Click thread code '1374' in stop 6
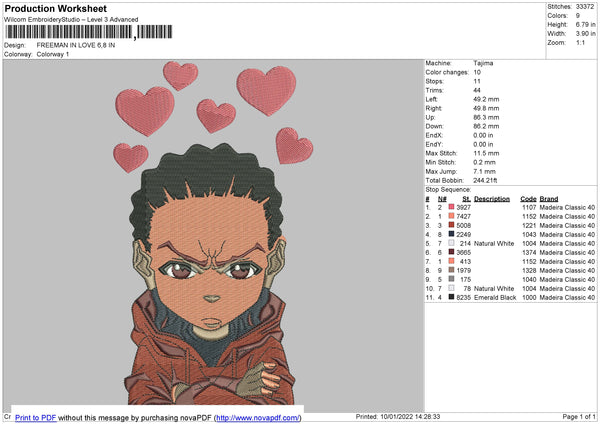 tap(529, 253)
